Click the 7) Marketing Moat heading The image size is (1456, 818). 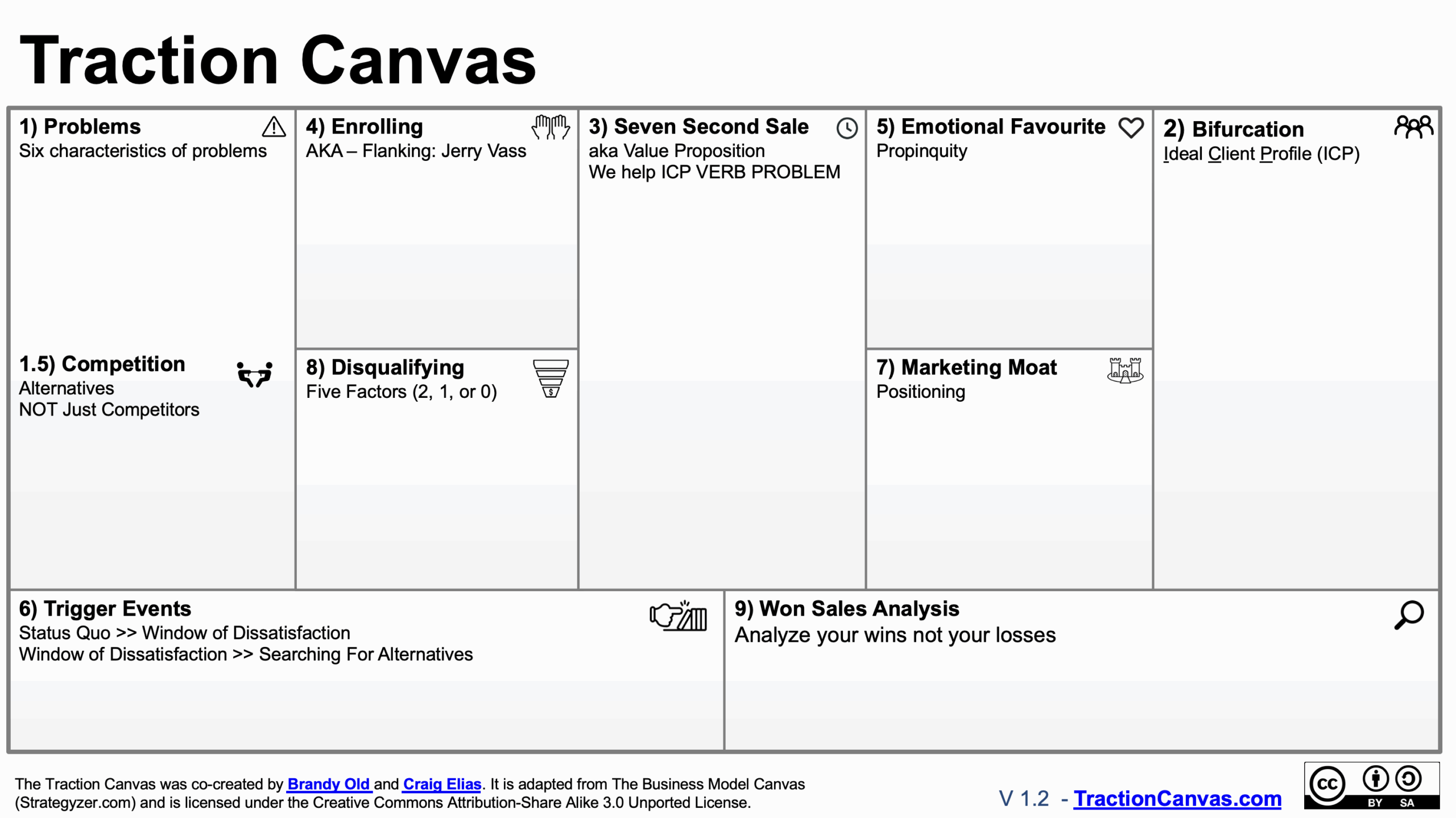tap(966, 367)
